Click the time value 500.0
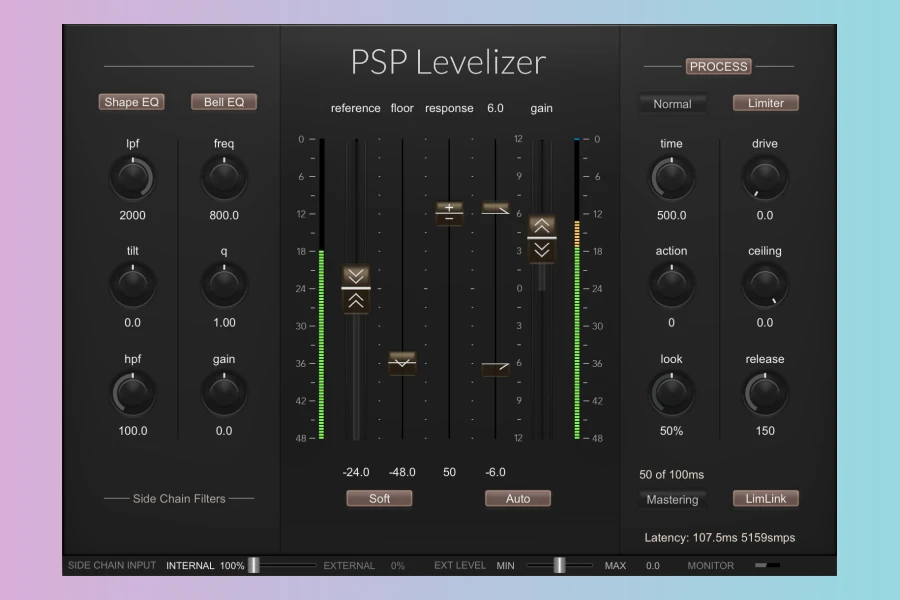 (672, 215)
